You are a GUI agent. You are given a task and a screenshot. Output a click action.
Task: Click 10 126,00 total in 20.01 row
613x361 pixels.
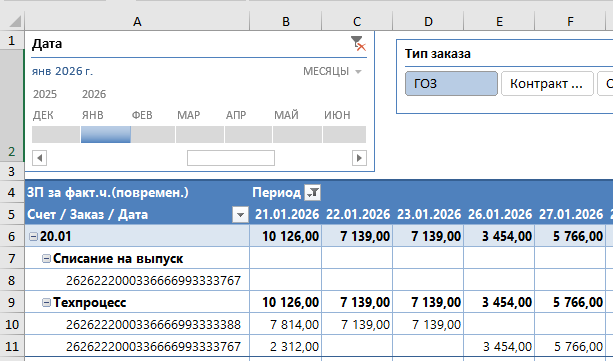click(286, 236)
